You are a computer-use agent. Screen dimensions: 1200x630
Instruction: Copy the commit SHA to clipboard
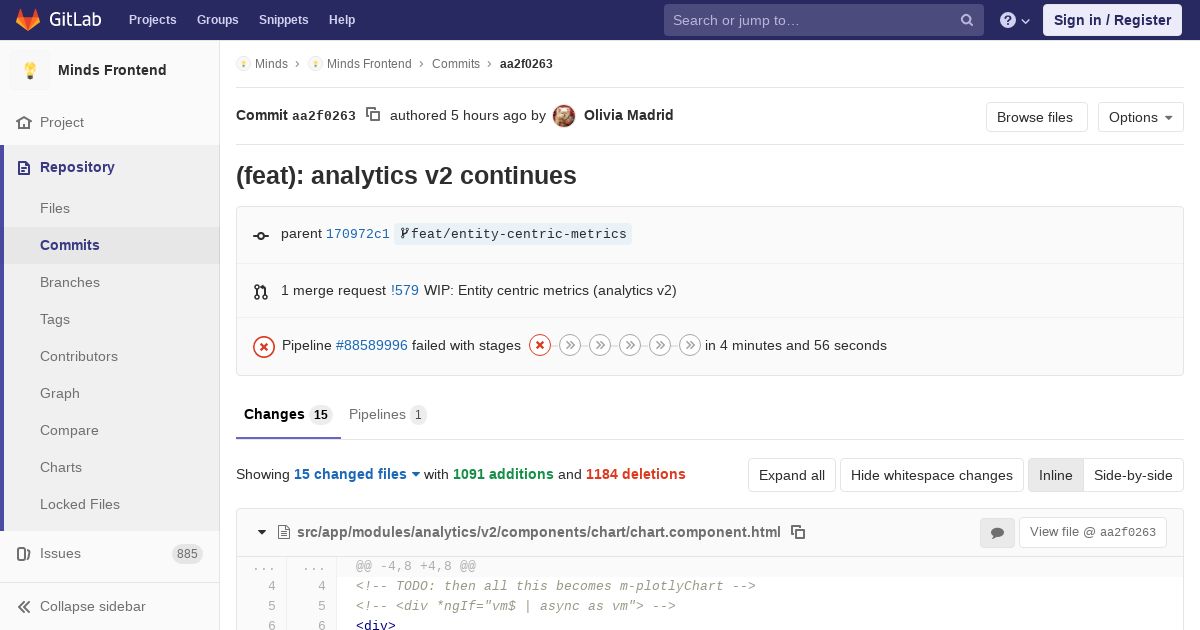tap(373, 115)
